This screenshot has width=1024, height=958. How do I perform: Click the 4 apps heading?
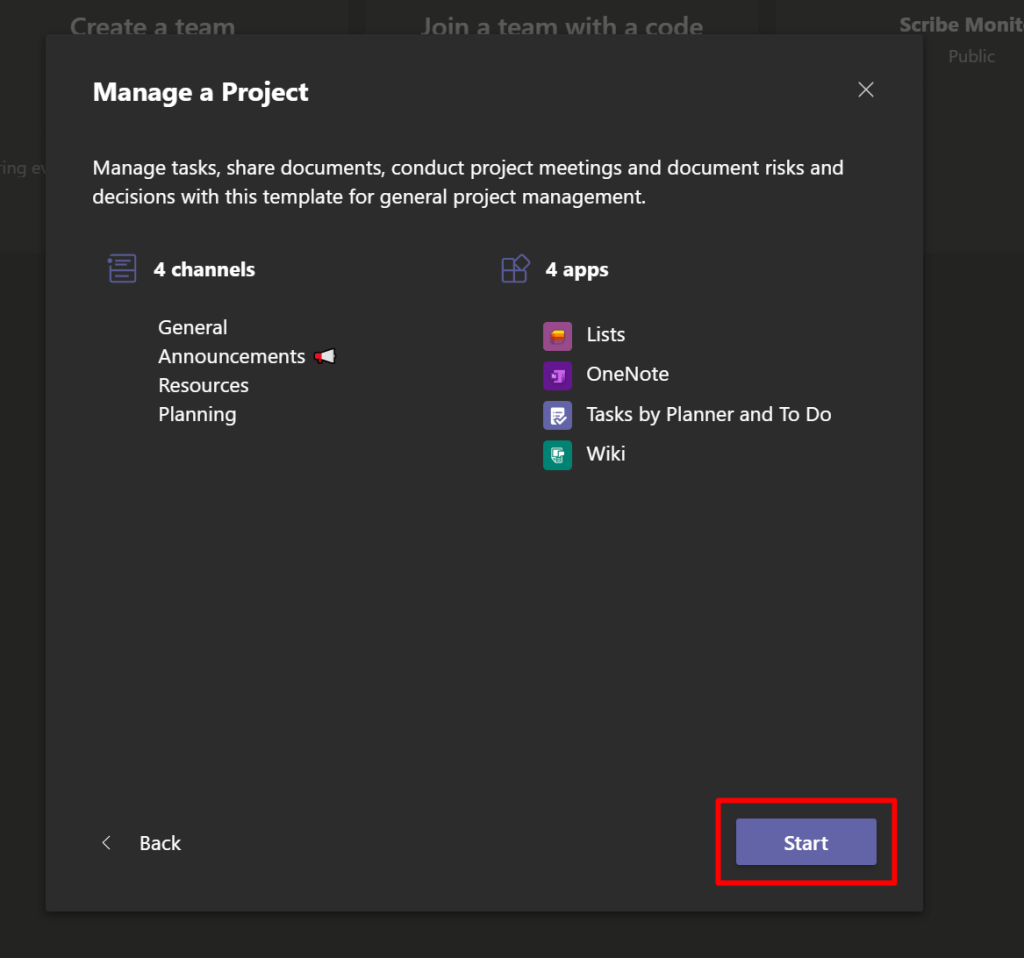pos(577,269)
